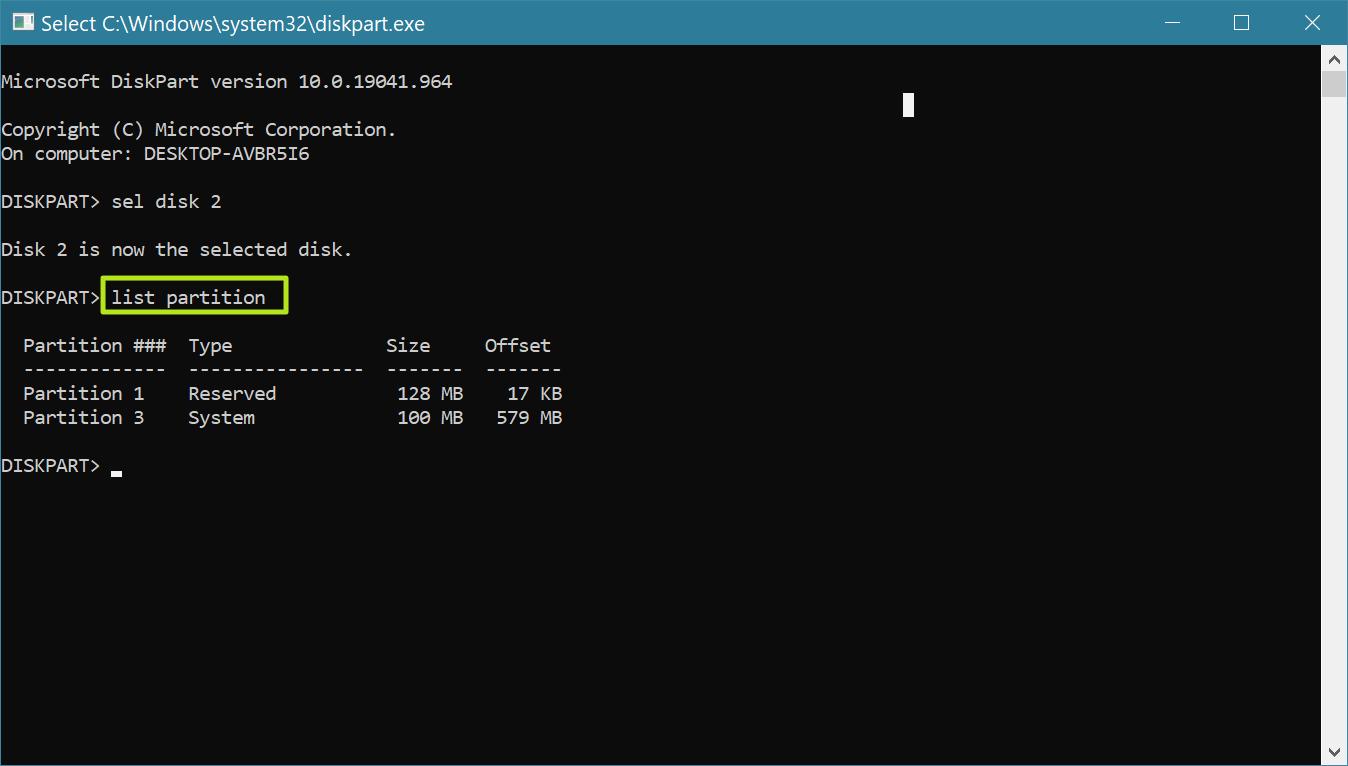Click the title bar text of diskpart window
Screen dimensions: 1348x766
tap(218, 22)
